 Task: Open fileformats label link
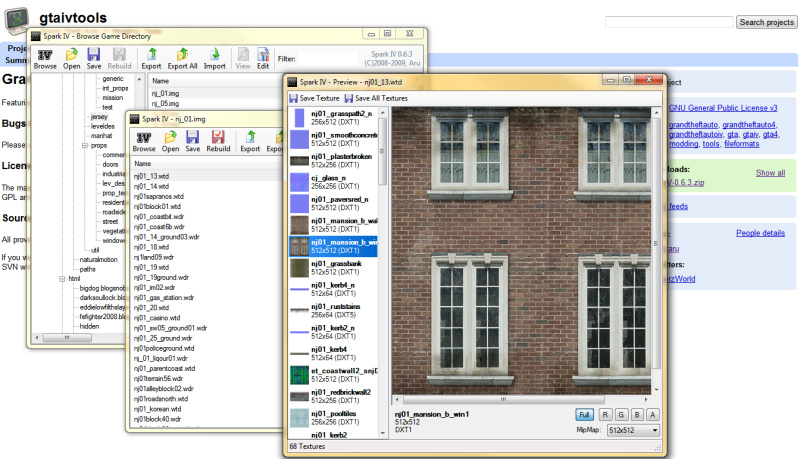tap(741, 144)
